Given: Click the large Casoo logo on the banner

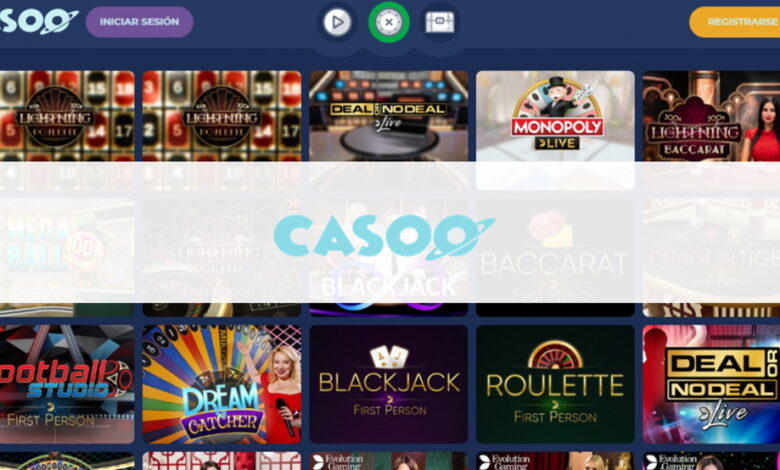Looking at the screenshot, I should (x=384, y=237).
